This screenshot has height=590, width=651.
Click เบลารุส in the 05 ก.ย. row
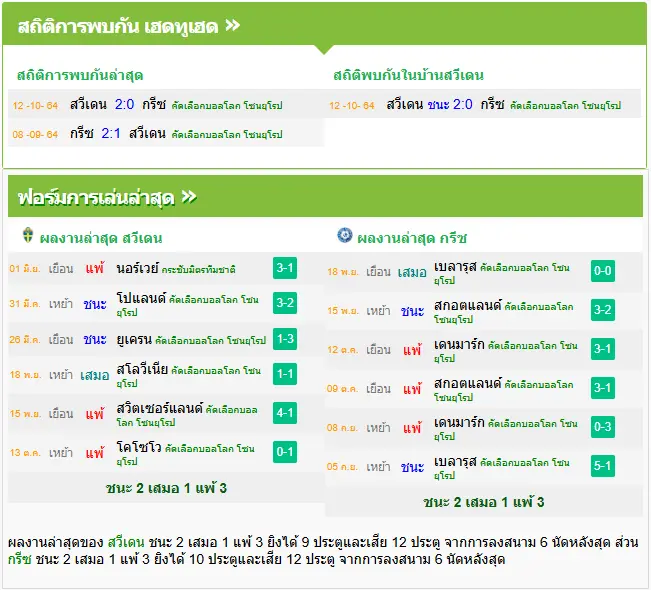[455, 462]
